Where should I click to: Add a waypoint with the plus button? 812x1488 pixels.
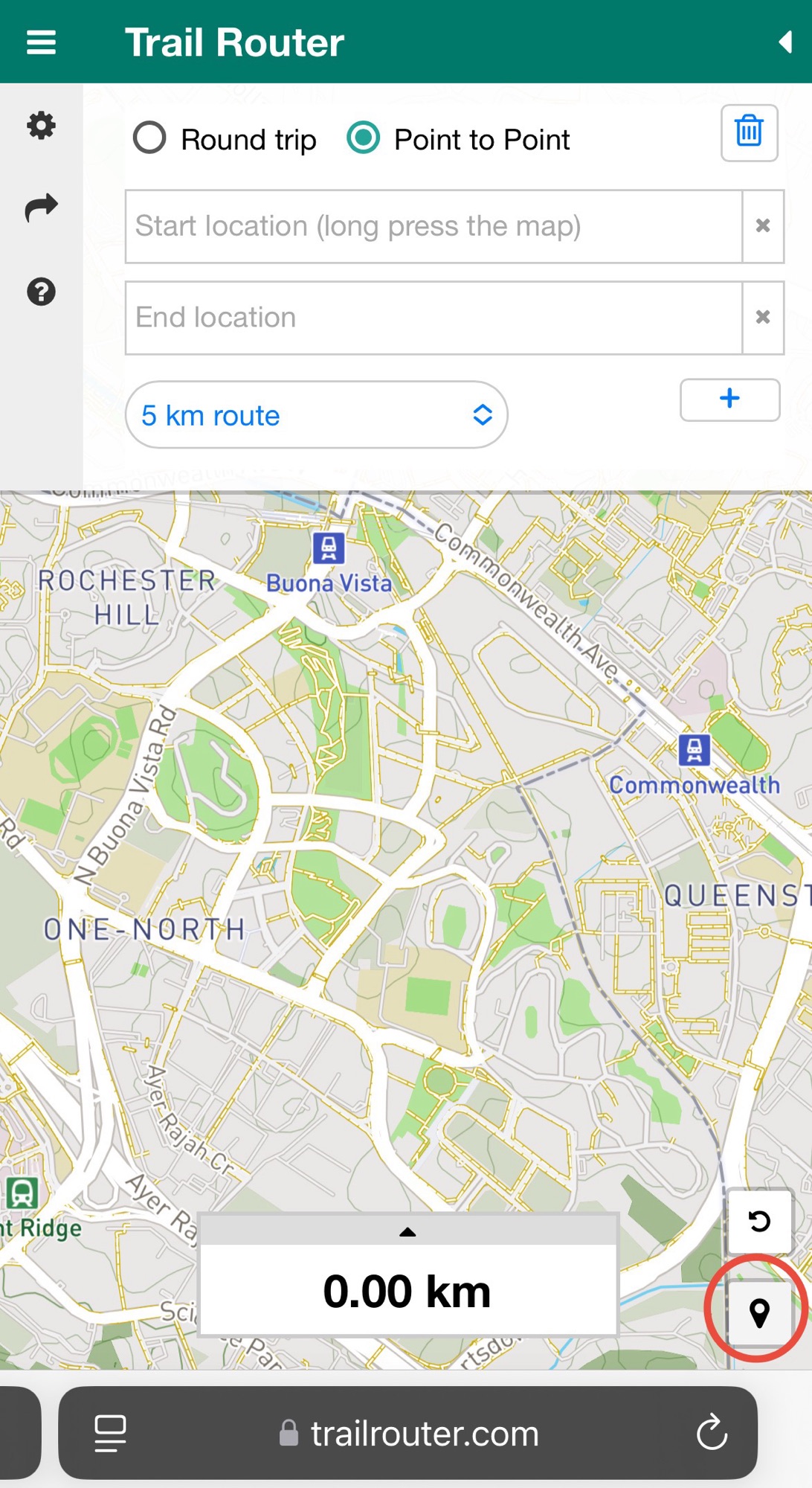(729, 400)
